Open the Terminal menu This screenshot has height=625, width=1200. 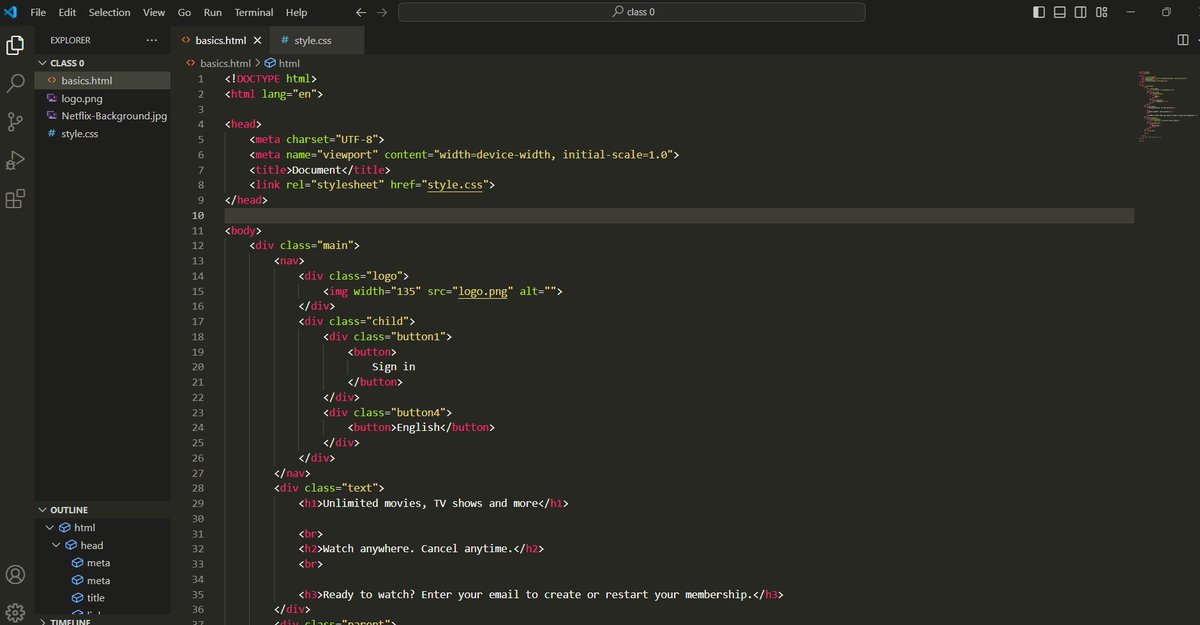254,12
